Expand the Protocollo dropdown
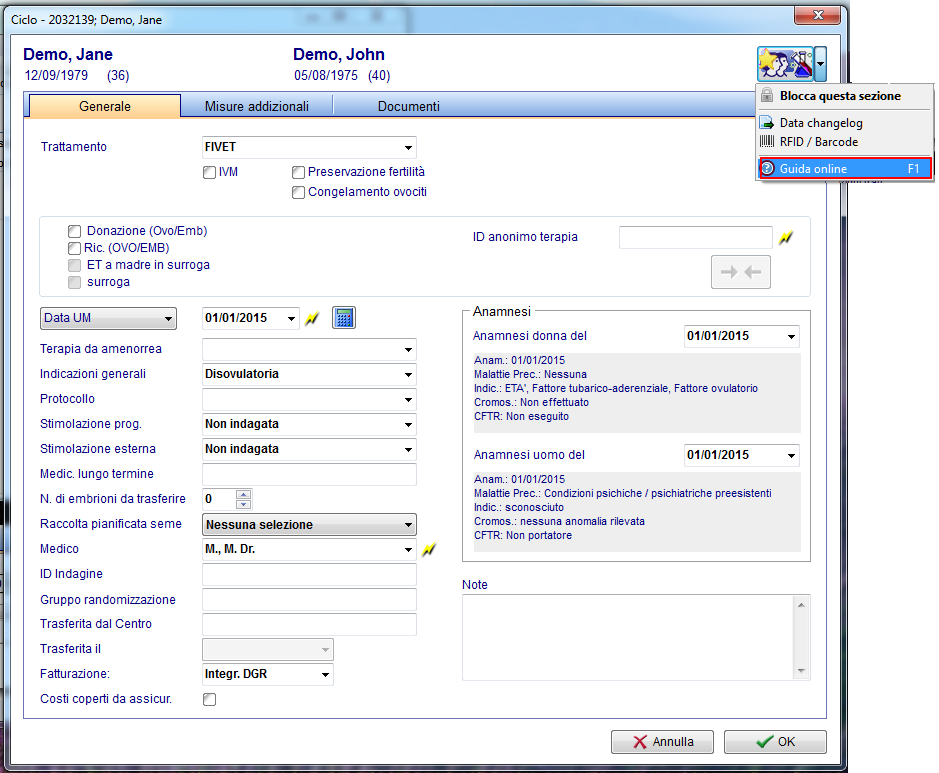This screenshot has width=939, height=773. pyautogui.click(x=309, y=399)
